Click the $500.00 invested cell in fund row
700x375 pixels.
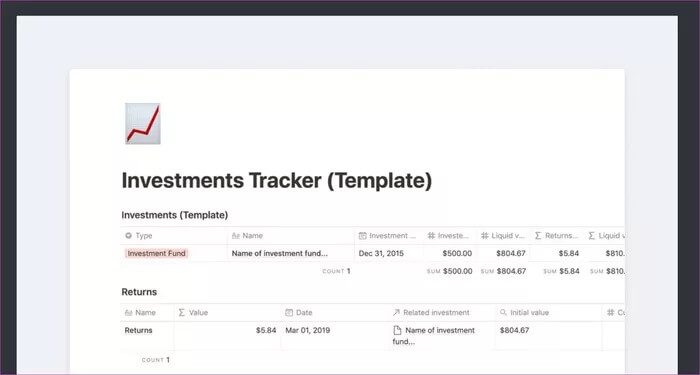pyautogui.click(x=457, y=254)
